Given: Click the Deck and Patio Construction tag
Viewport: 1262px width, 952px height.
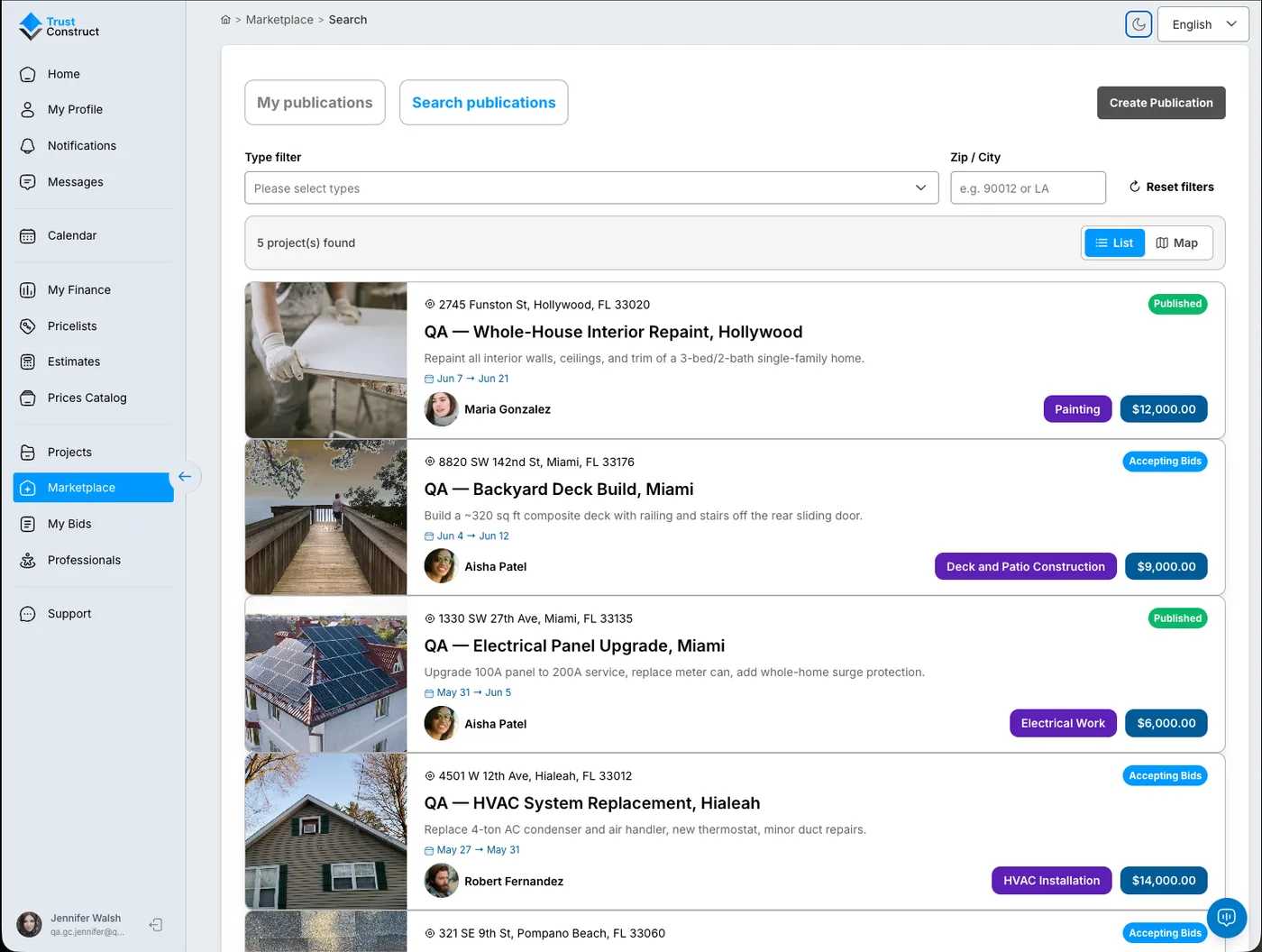Looking at the screenshot, I should click(1026, 566).
